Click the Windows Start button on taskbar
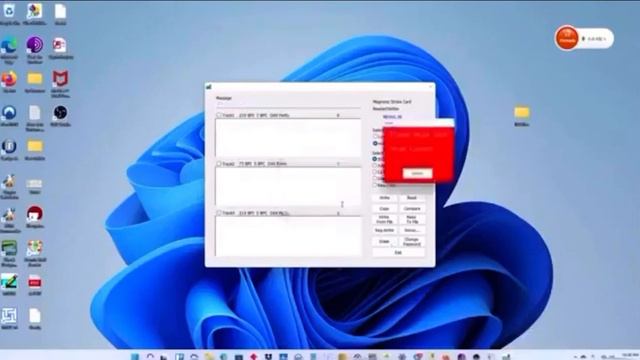Image resolution: width=640 pixels, height=360 pixels. 135,356
